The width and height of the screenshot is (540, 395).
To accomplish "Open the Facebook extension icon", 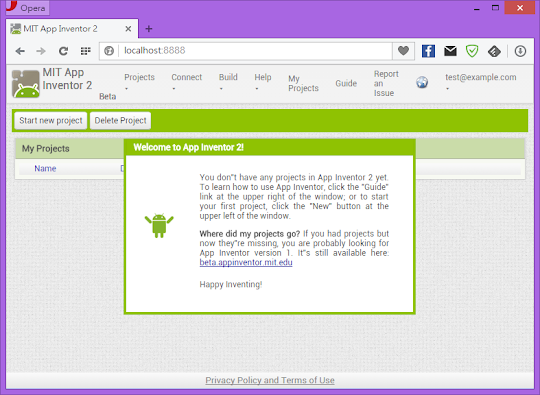I will 428,51.
